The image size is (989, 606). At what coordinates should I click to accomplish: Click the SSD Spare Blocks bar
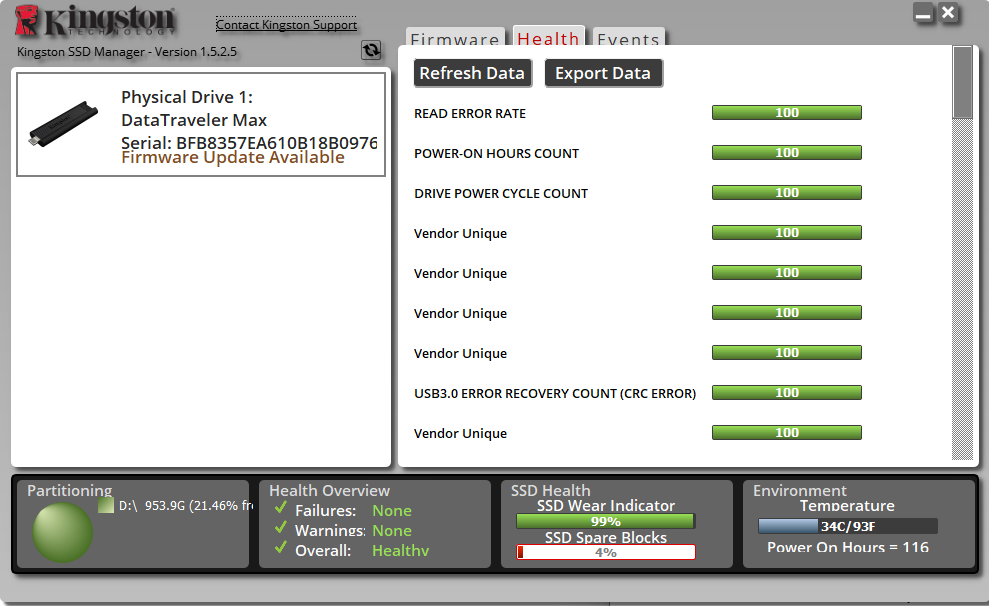605,552
